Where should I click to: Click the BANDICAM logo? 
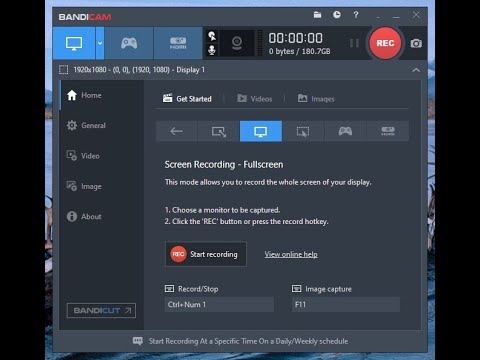(85, 17)
